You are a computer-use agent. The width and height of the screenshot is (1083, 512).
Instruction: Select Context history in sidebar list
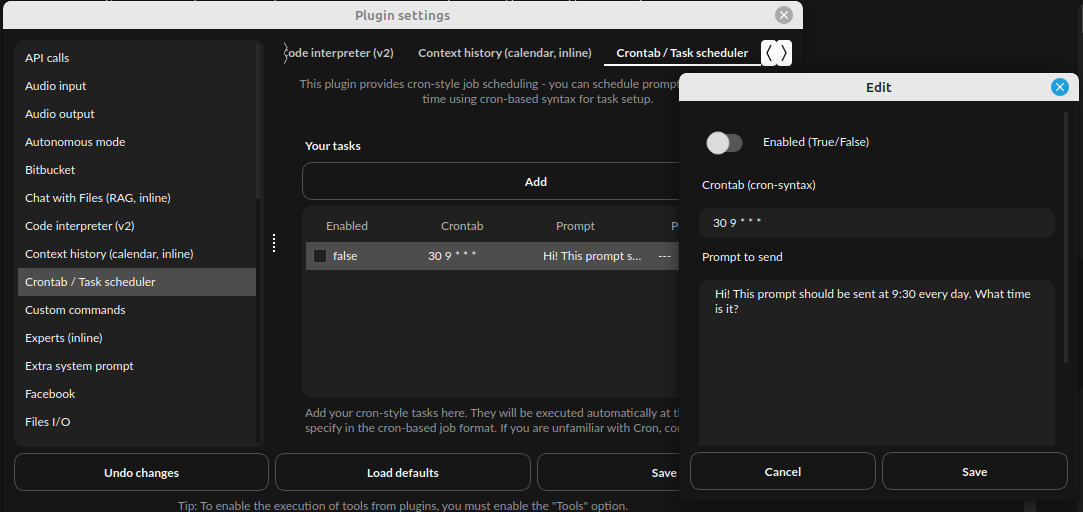135,254
